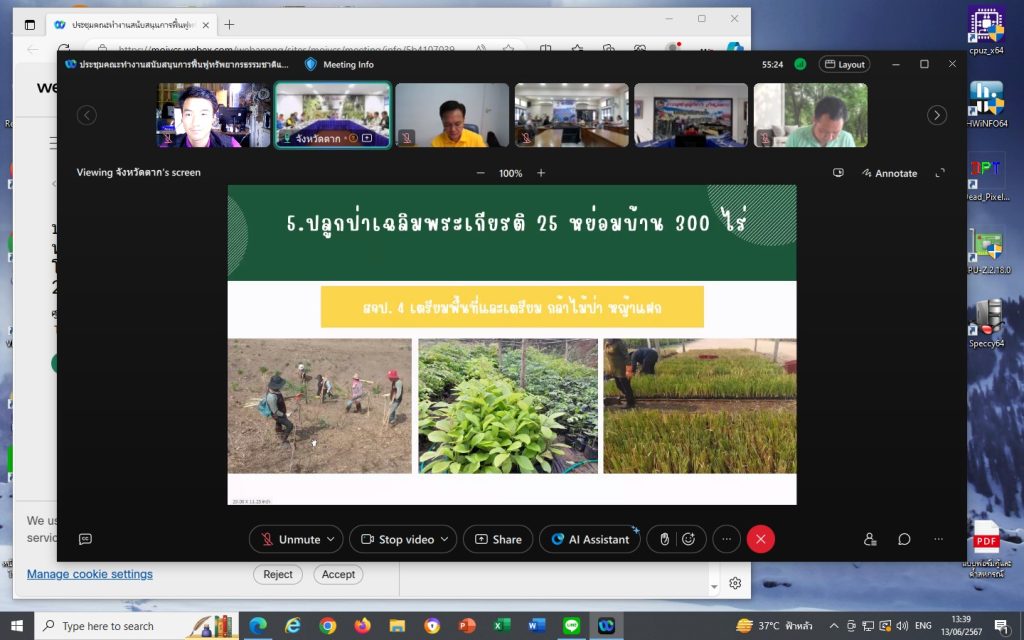Open more options in meeting controls
This screenshot has width=1024, height=640.
726,539
